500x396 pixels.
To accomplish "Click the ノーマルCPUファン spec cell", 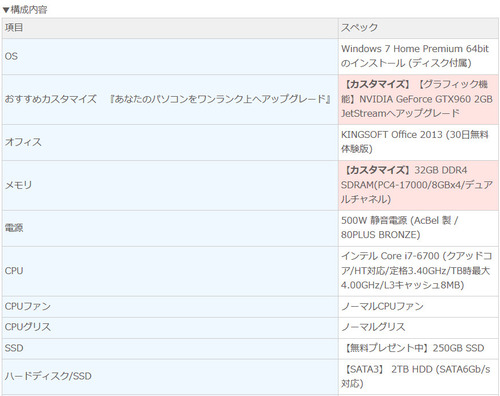I will 418,307.
